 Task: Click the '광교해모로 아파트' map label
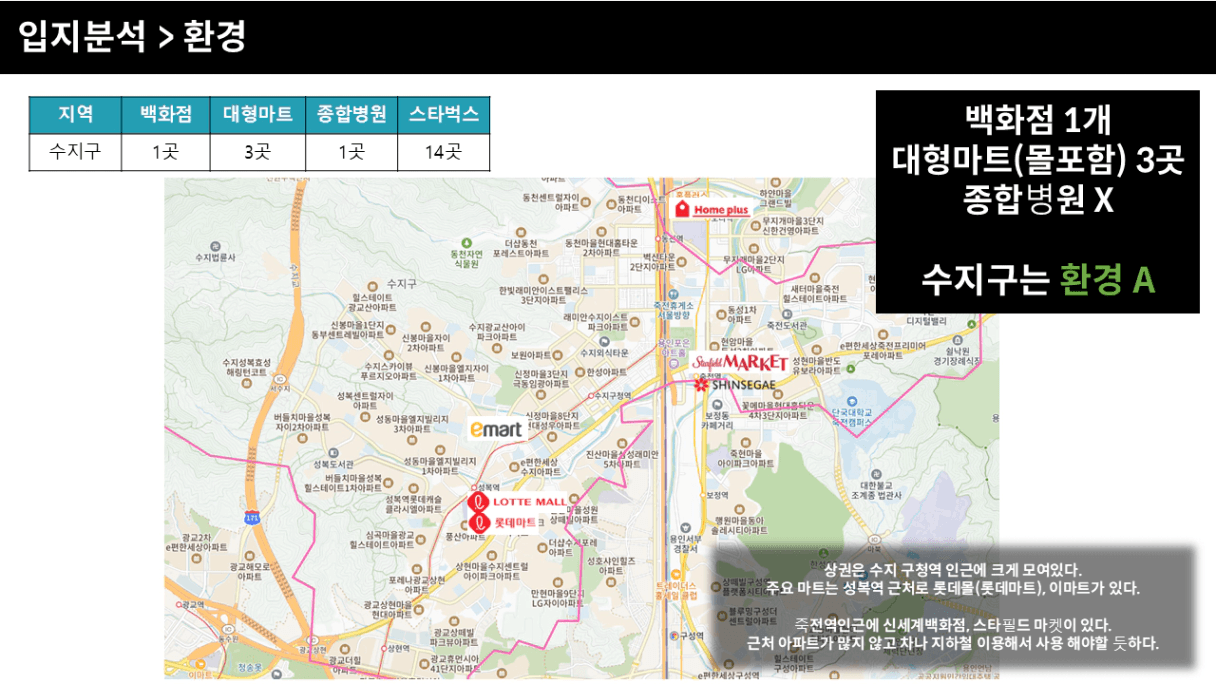click(x=251, y=572)
